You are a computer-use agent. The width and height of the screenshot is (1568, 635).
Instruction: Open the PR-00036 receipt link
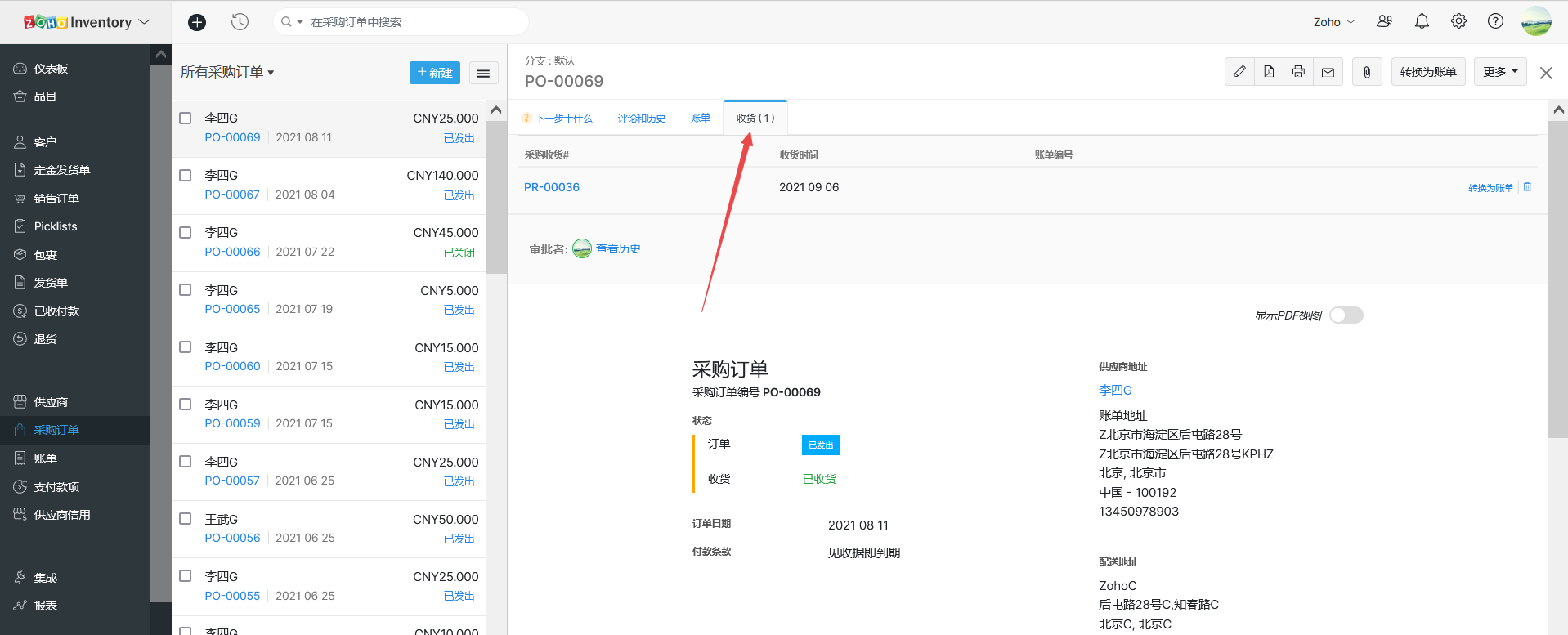pyautogui.click(x=551, y=187)
